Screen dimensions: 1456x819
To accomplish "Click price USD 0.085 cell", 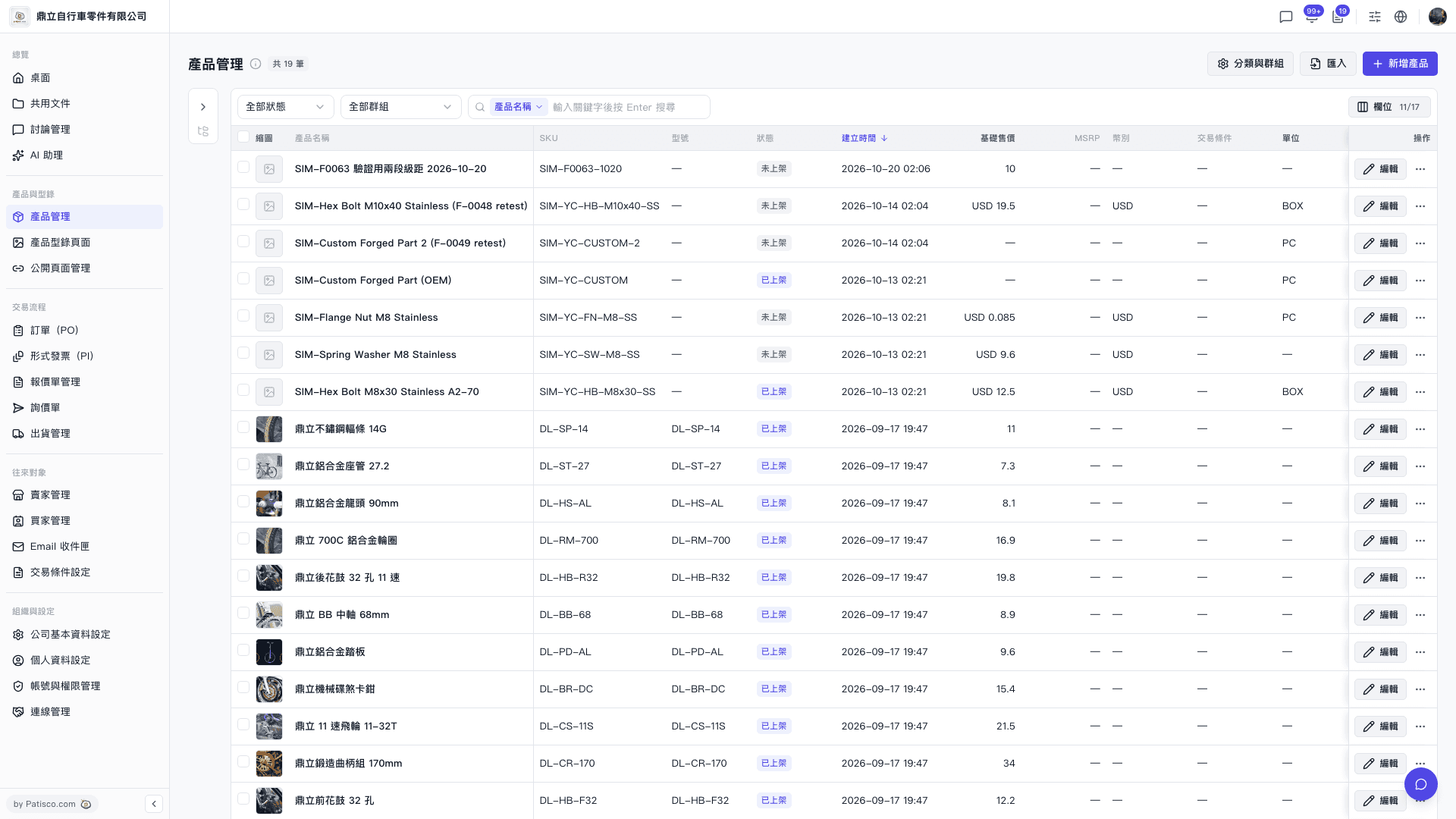I will click(989, 318).
